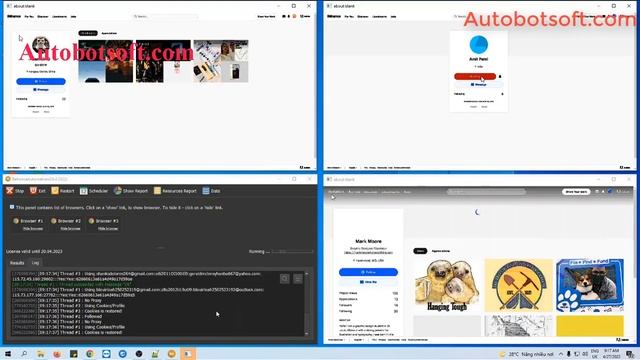Screen dimensions: 640x360
Task: Stop the running bot with the Stop icon
Action: pyautogui.click(x=10, y=191)
